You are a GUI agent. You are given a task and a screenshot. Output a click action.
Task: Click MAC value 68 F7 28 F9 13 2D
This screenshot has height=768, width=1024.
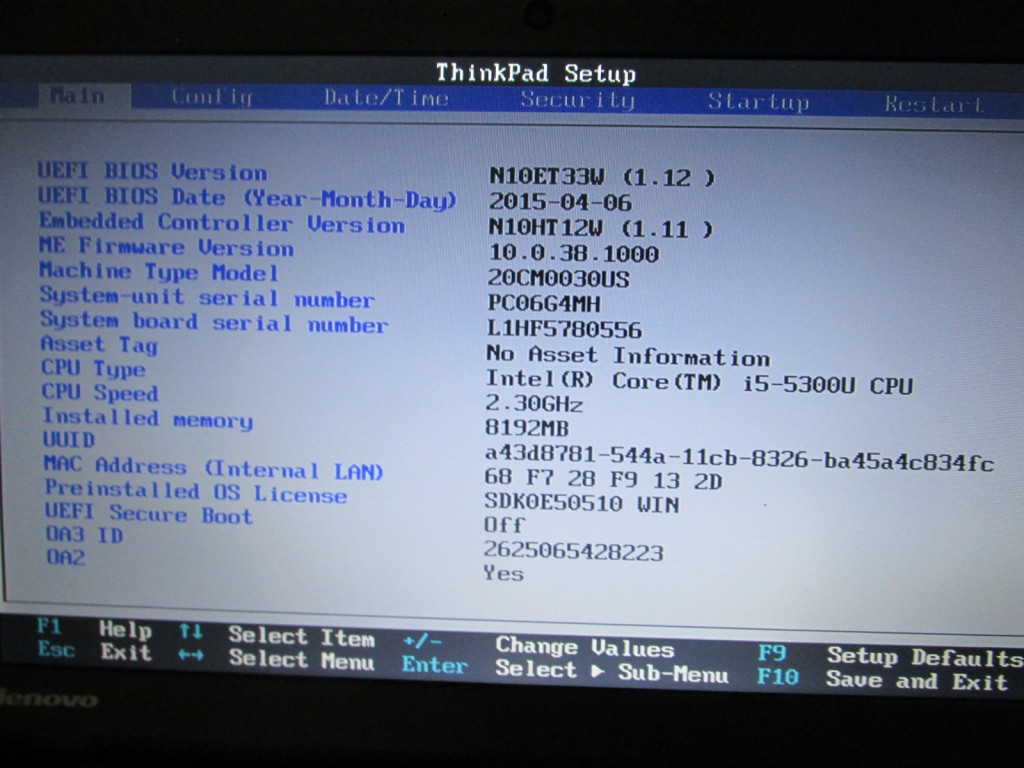click(x=603, y=480)
